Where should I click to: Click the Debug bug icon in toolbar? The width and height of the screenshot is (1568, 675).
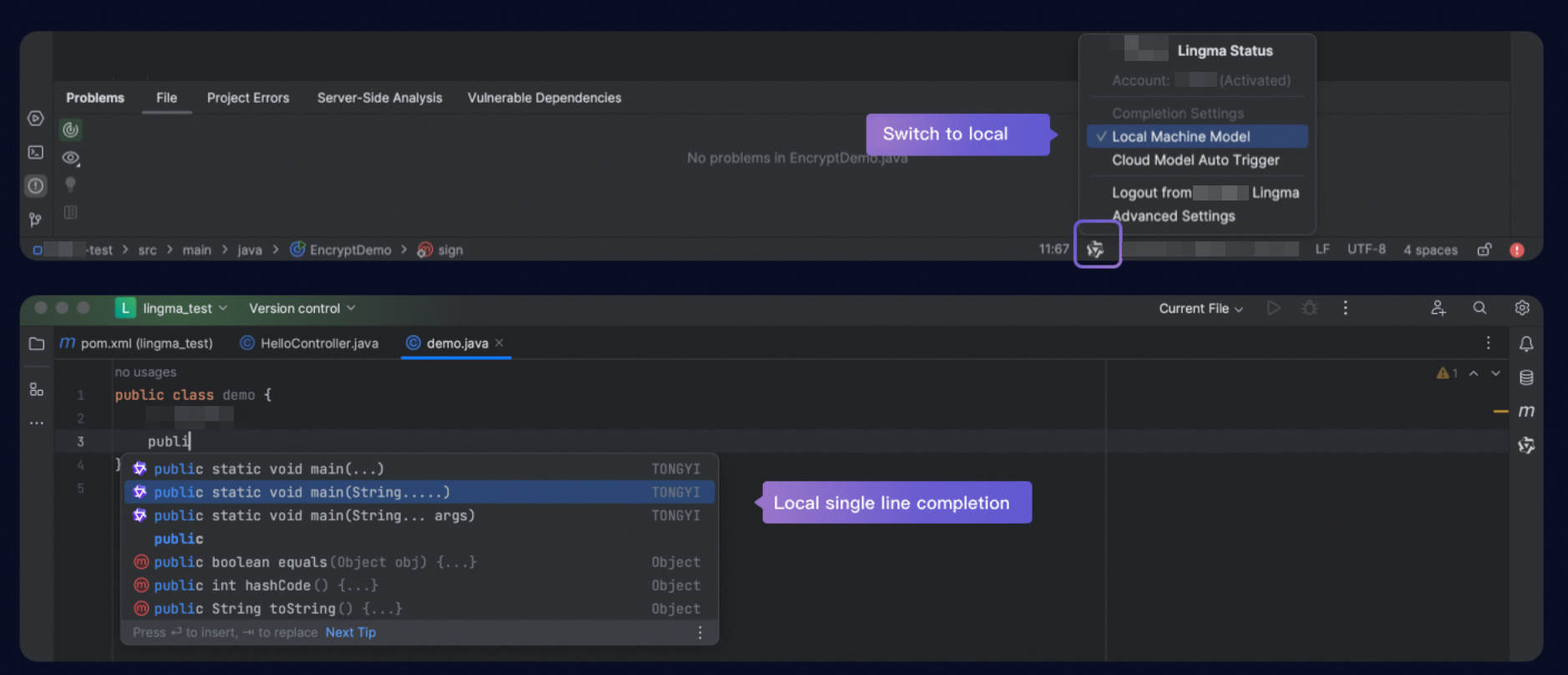point(1310,308)
